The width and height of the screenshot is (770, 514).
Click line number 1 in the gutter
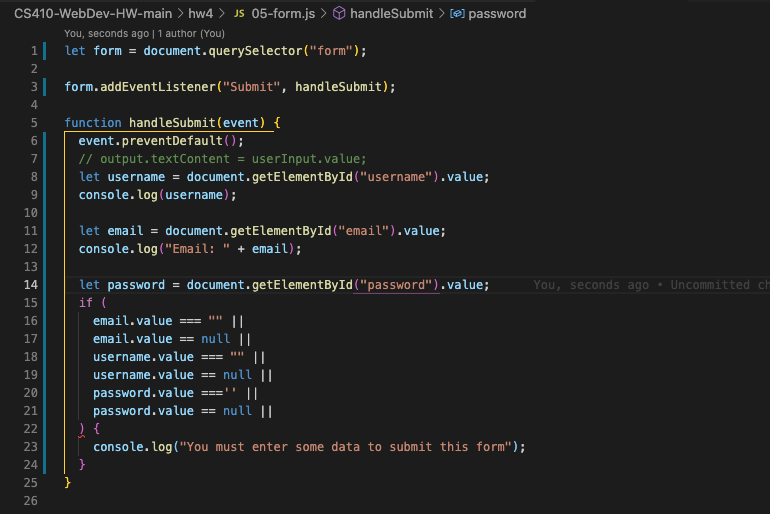(34, 51)
